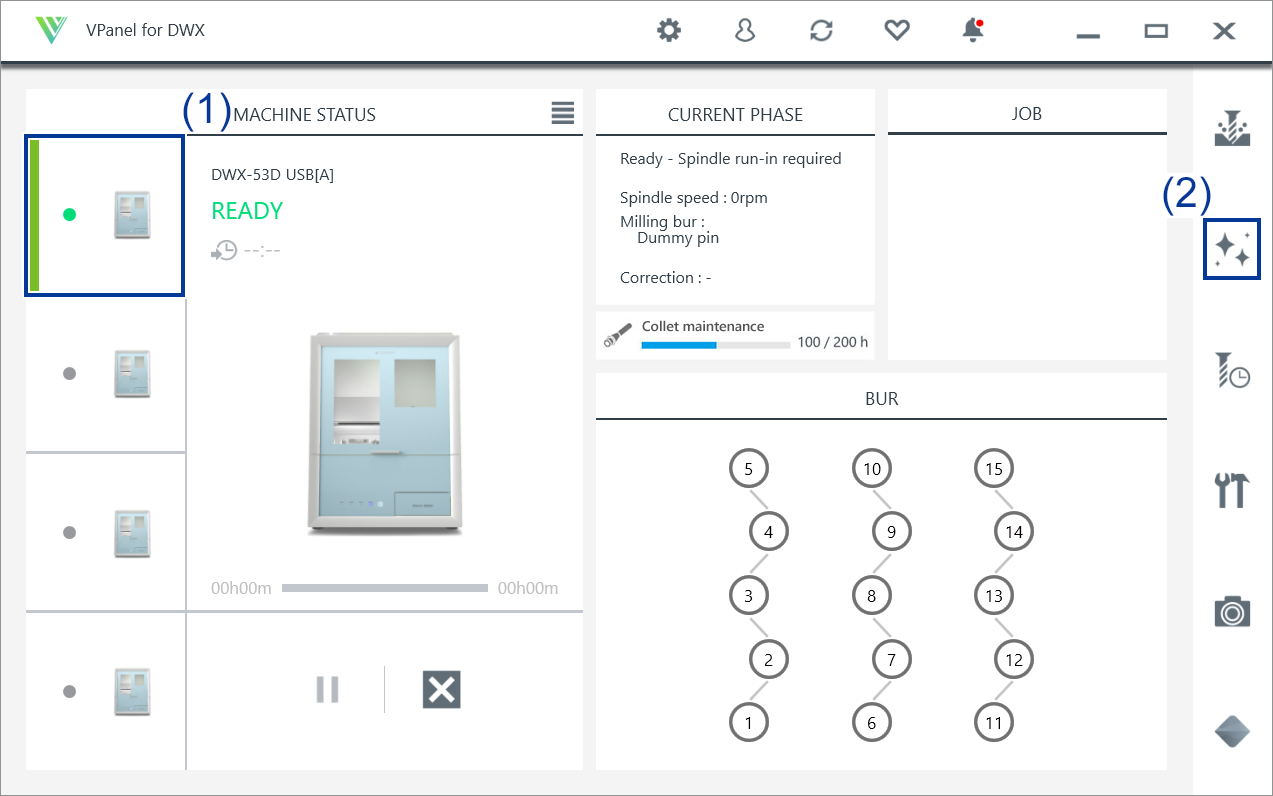1273x796 pixels.
Task: Select bur slot 6
Action: coord(872,722)
